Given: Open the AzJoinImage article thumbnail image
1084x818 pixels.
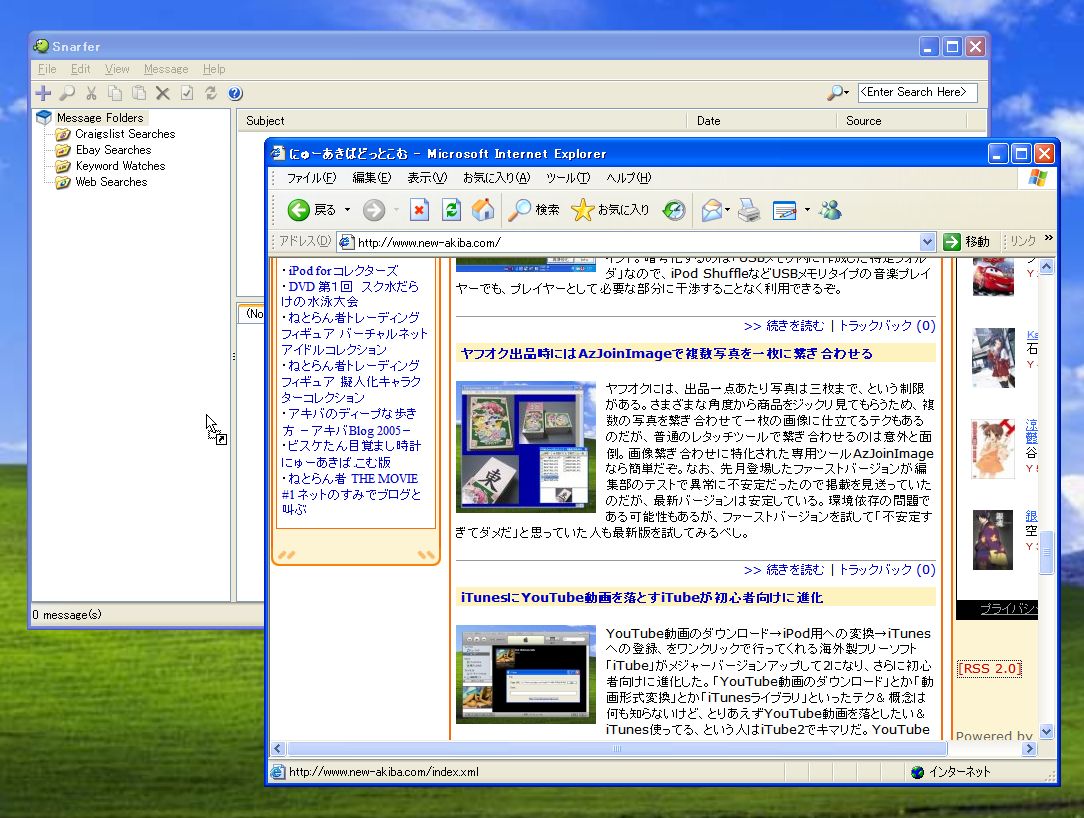Looking at the screenshot, I should pos(525,447).
